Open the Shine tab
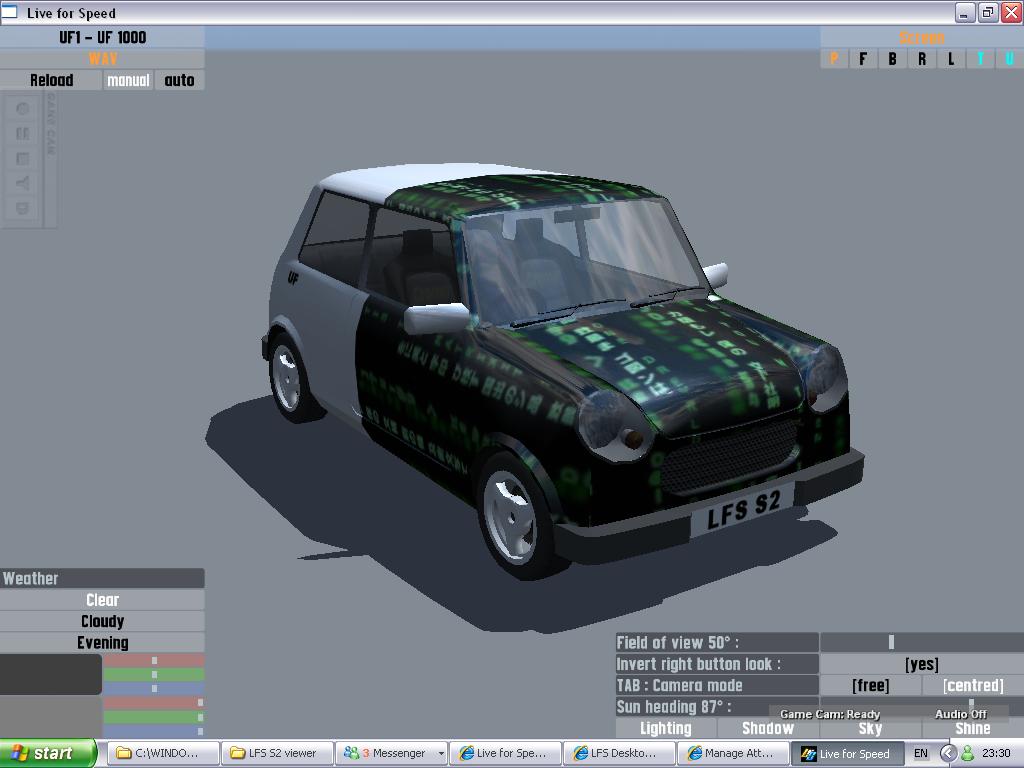 pos(973,728)
